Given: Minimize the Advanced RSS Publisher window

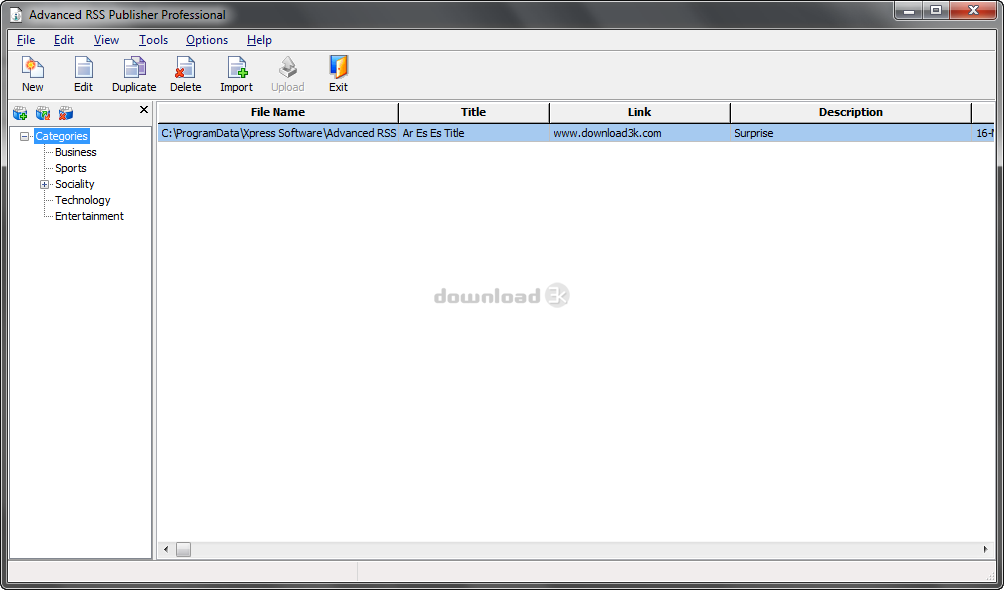Looking at the screenshot, I should pos(909,10).
